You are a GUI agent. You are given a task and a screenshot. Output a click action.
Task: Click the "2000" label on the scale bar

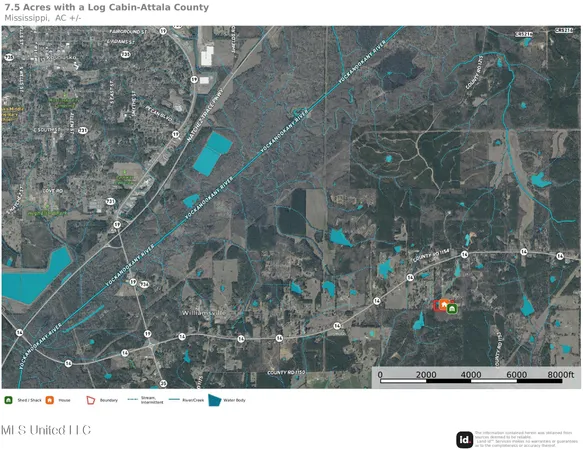[x=426, y=375]
